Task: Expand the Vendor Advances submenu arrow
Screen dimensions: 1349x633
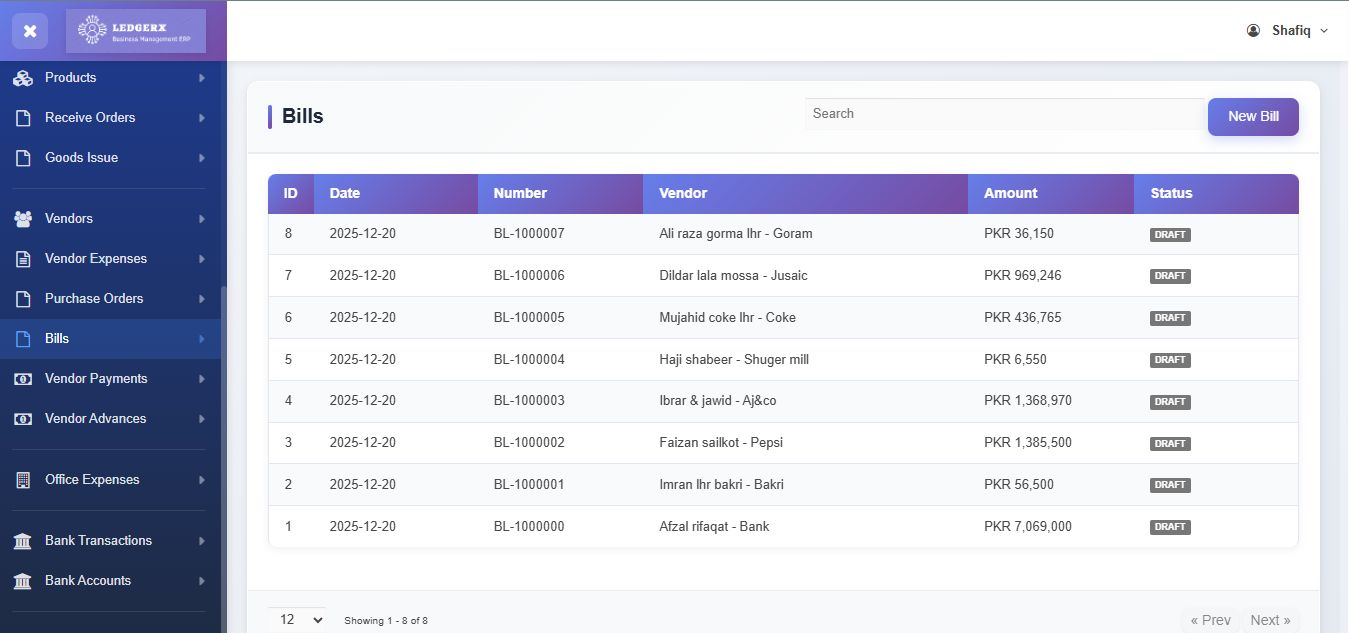Action: 202,419
